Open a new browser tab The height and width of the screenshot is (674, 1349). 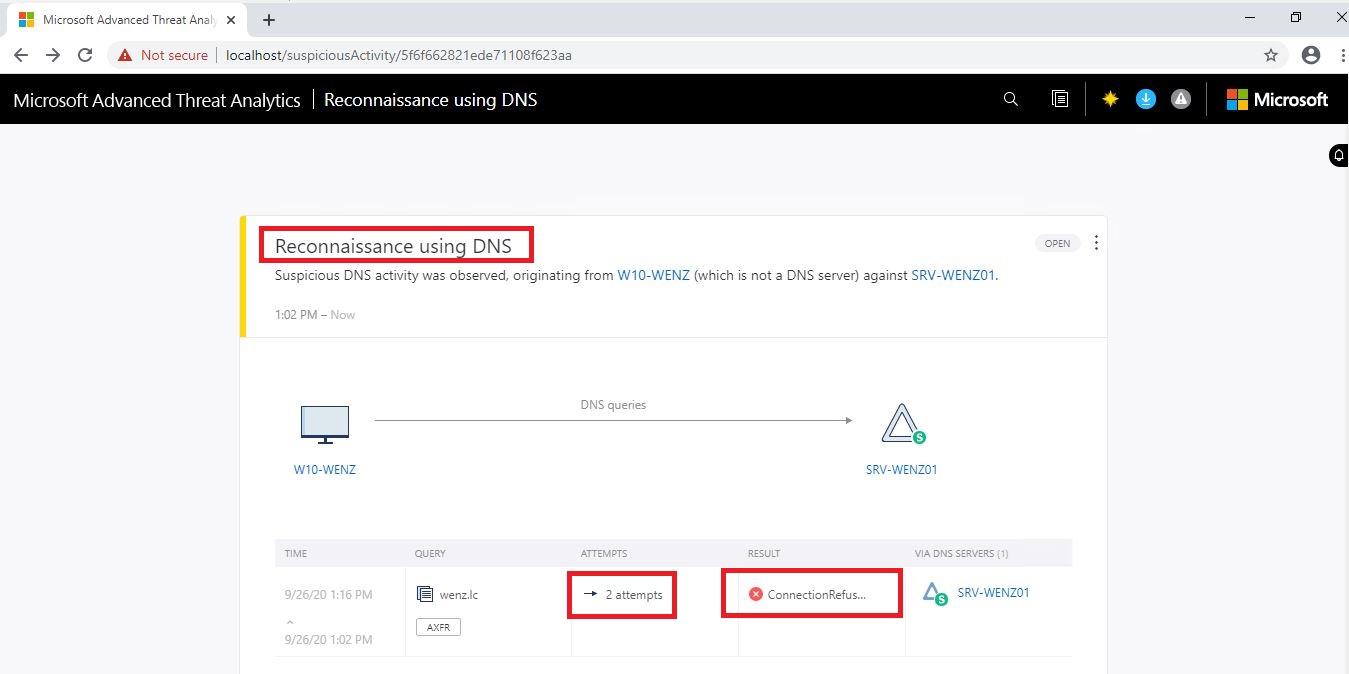(x=269, y=20)
